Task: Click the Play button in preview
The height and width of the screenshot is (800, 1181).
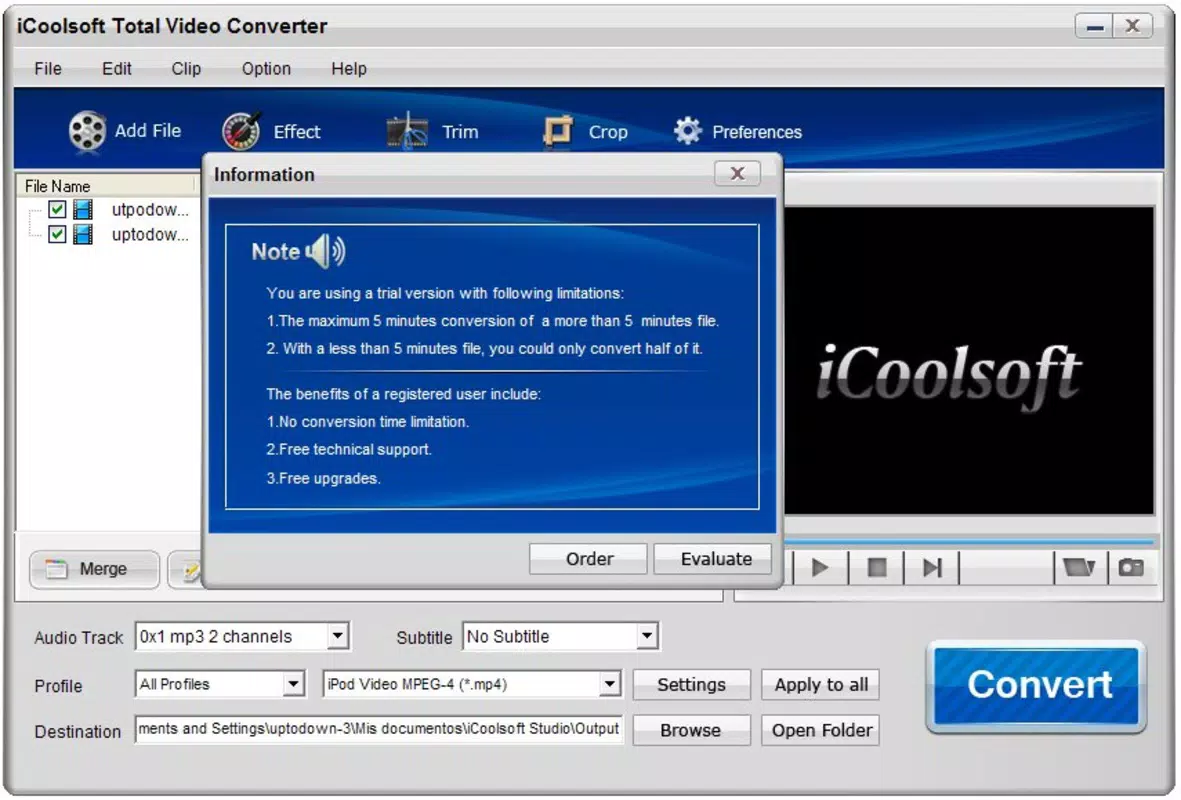Action: [x=819, y=567]
